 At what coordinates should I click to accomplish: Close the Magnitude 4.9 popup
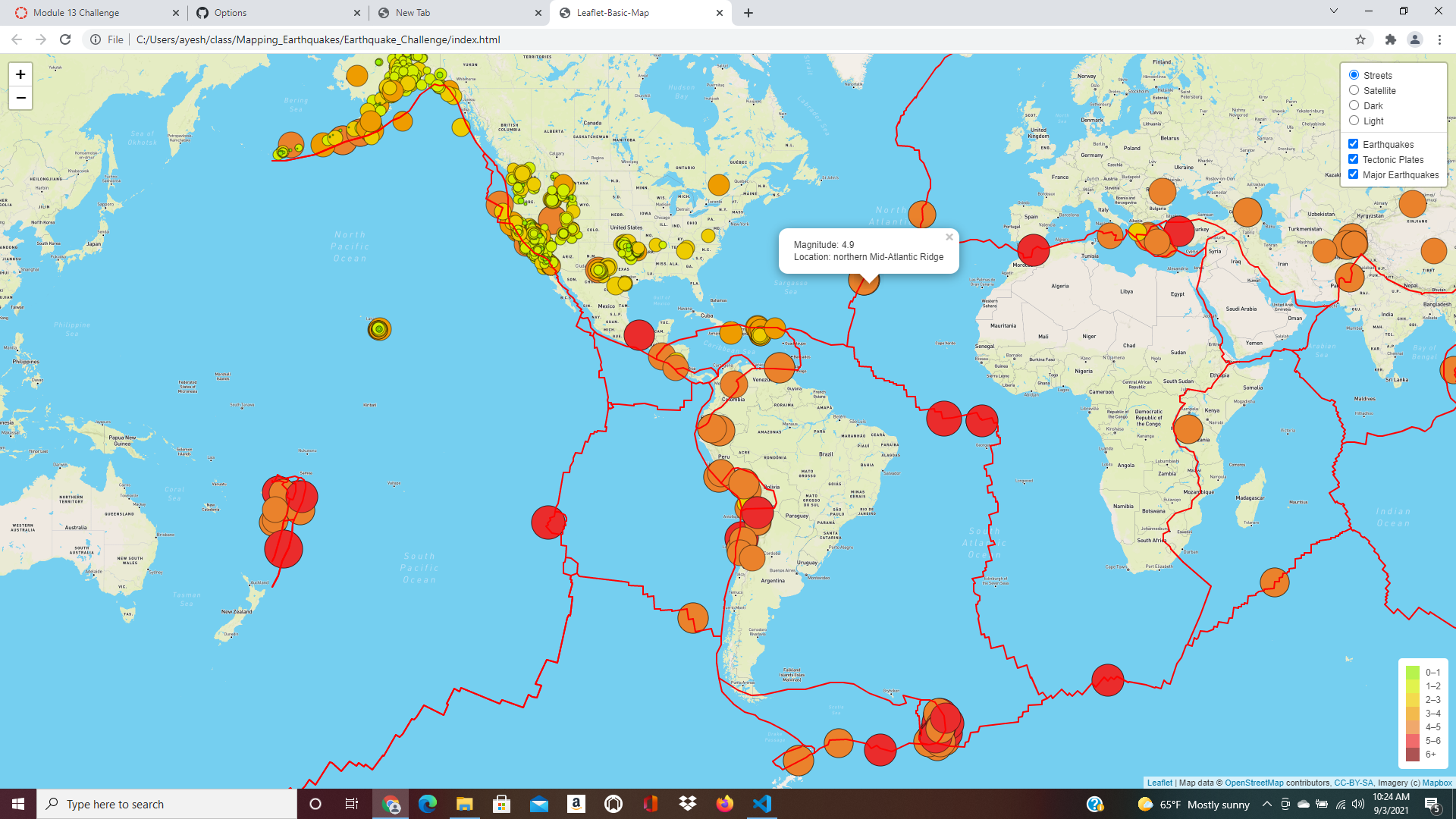(949, 237)
